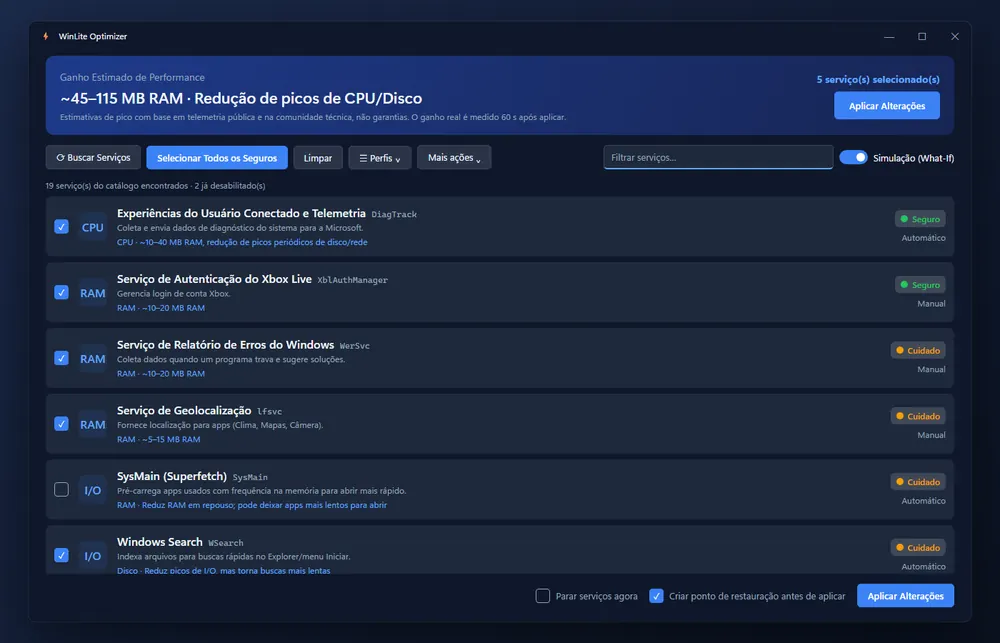The image size is (1000, 643).
Task: Click the I/O icon for SysMain (Superfetch)
Action: 92,490
